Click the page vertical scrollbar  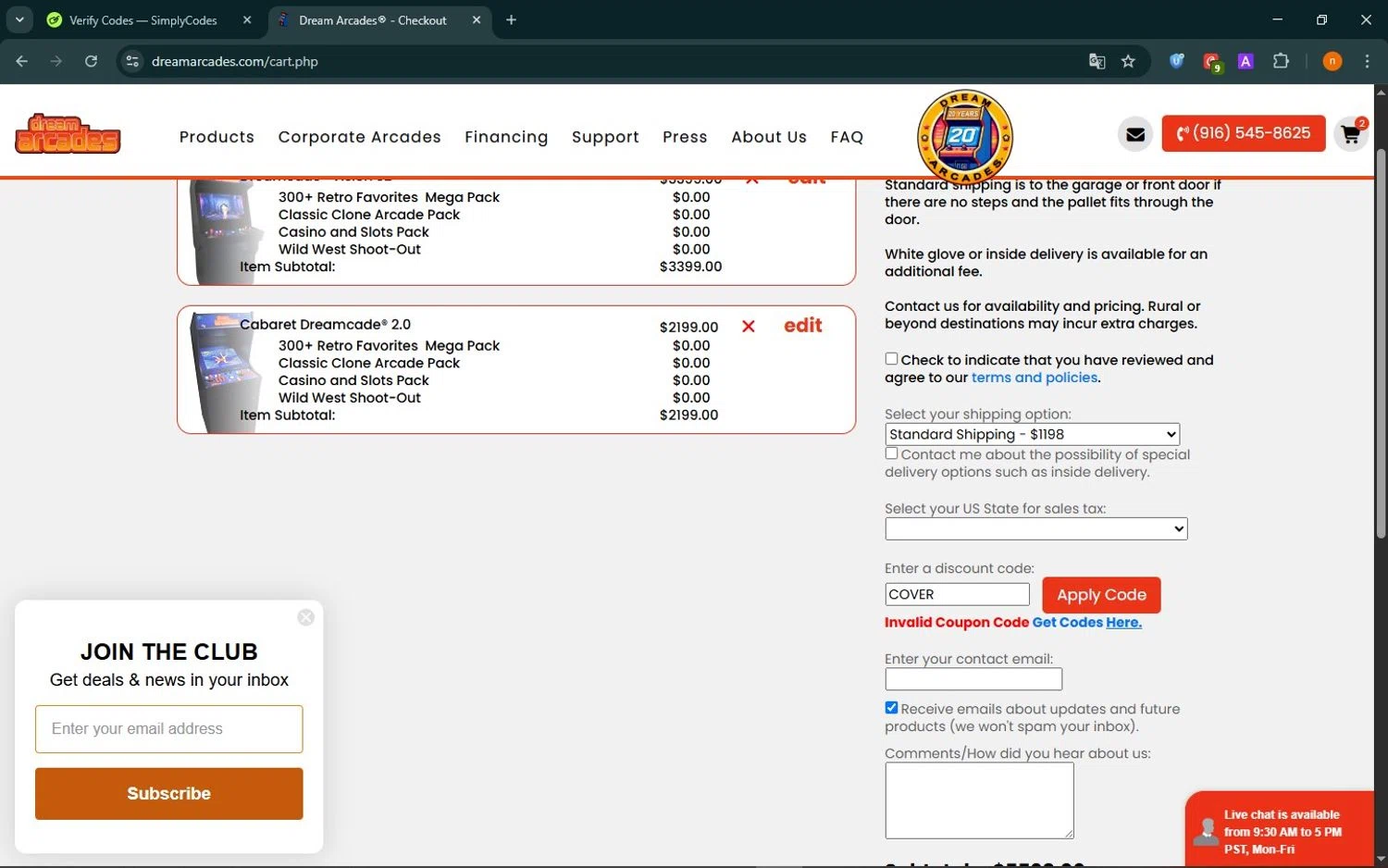[x=1381, y=342]
